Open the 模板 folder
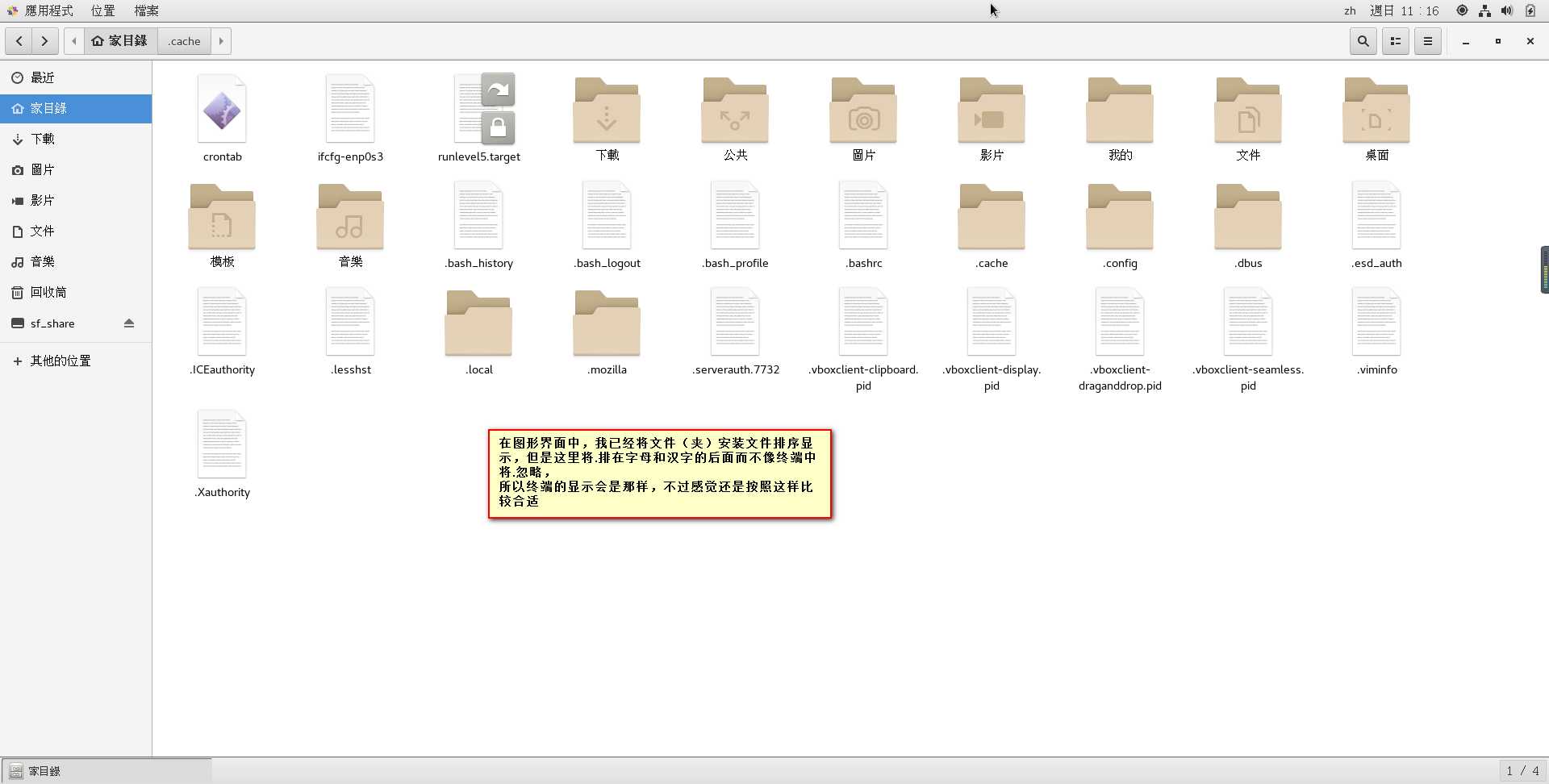The image size is (1549, 784). [222, 217]
